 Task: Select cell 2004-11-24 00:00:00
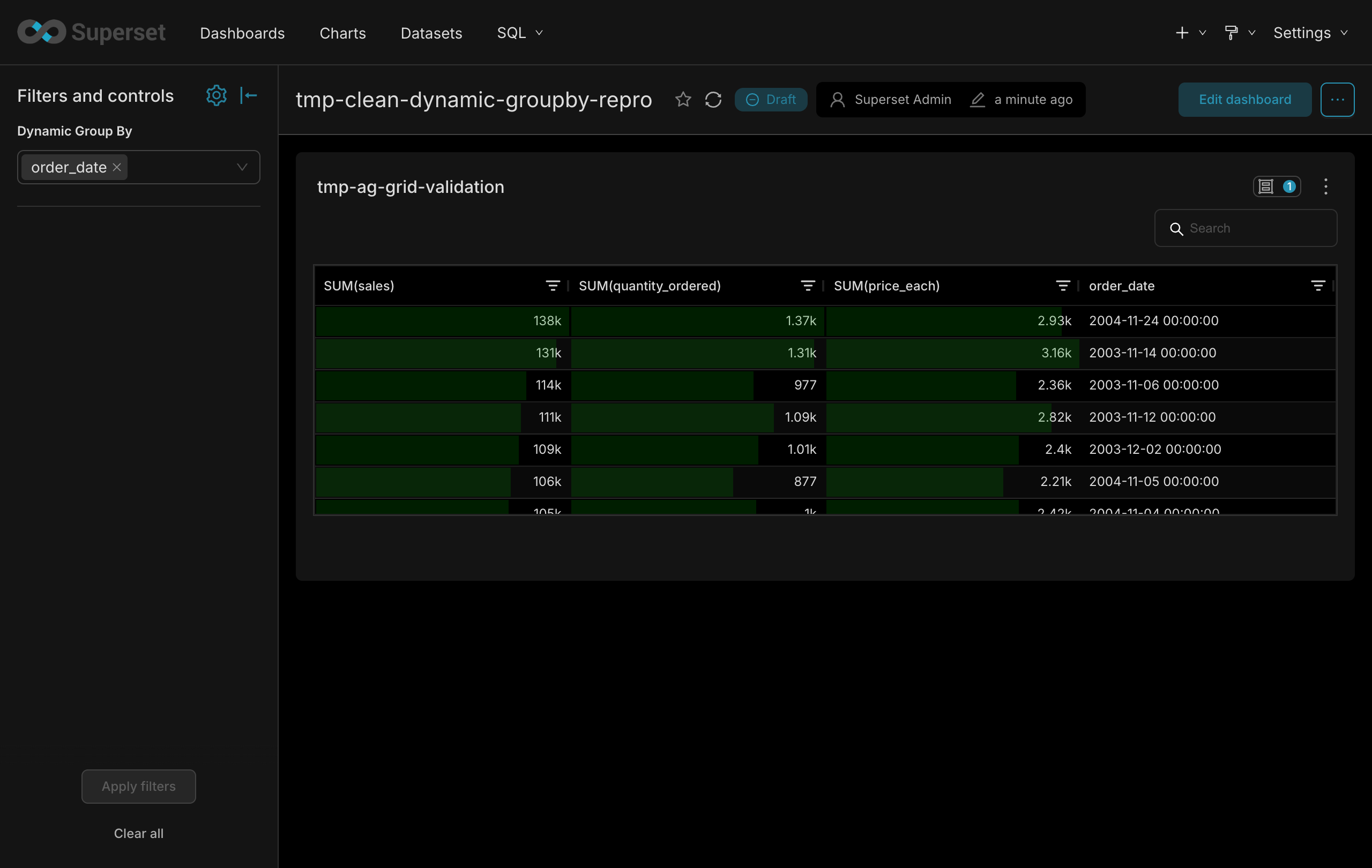[1209, 320]
